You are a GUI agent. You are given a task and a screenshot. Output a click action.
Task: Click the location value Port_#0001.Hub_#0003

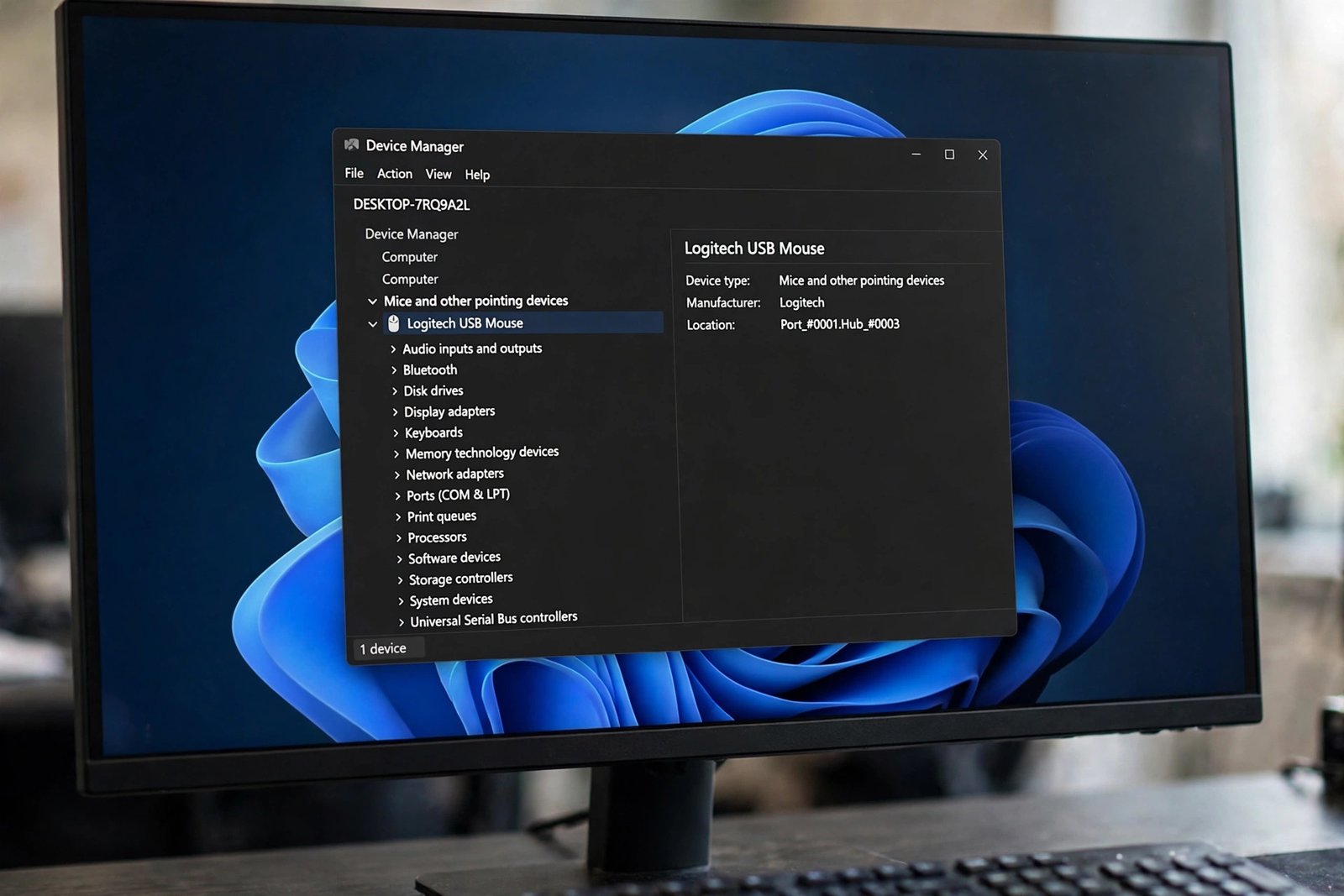coord(840,324)
